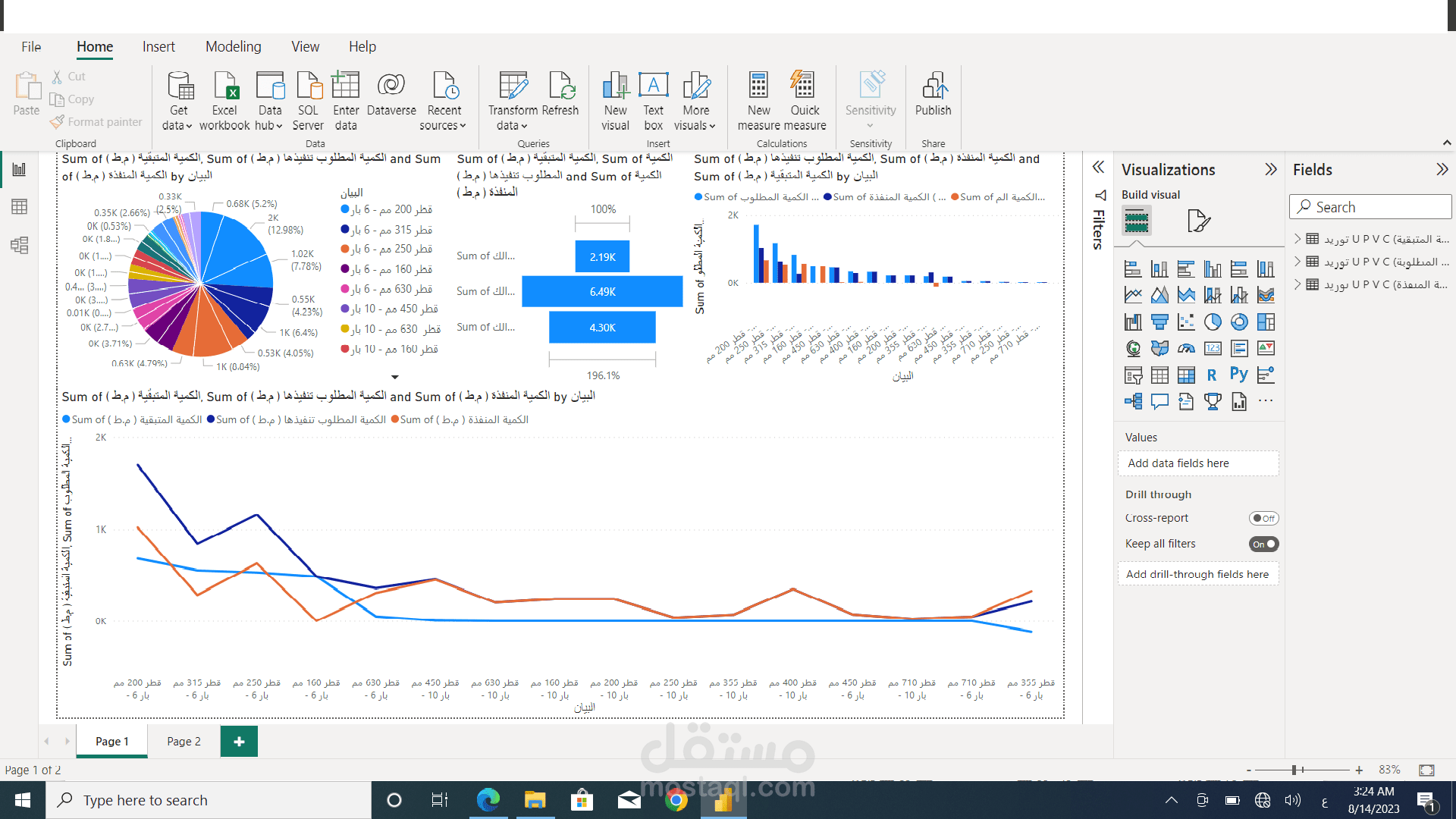1456x819 pixels.
Task: Open Transform data query editor
Action: pos(513,101)
